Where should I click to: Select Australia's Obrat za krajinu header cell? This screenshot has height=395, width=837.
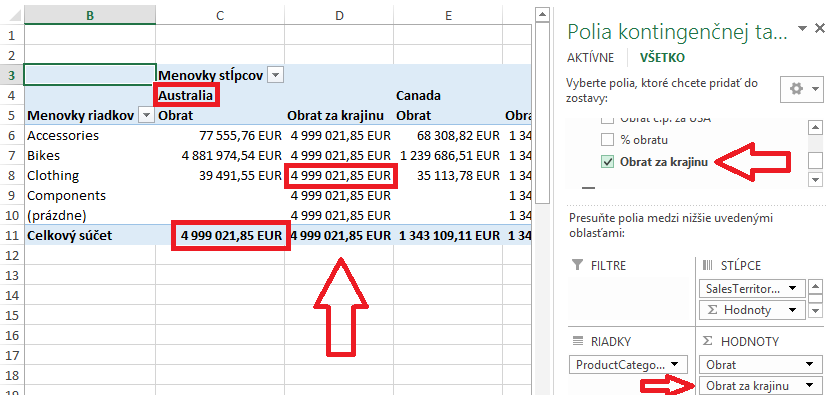(339, 115)
